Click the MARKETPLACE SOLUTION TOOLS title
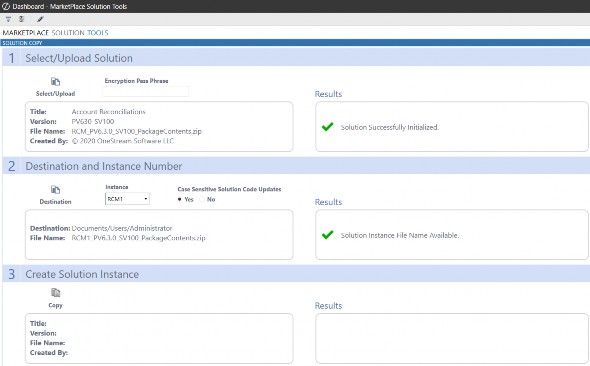Screen dimensions: 590x366 55,33
